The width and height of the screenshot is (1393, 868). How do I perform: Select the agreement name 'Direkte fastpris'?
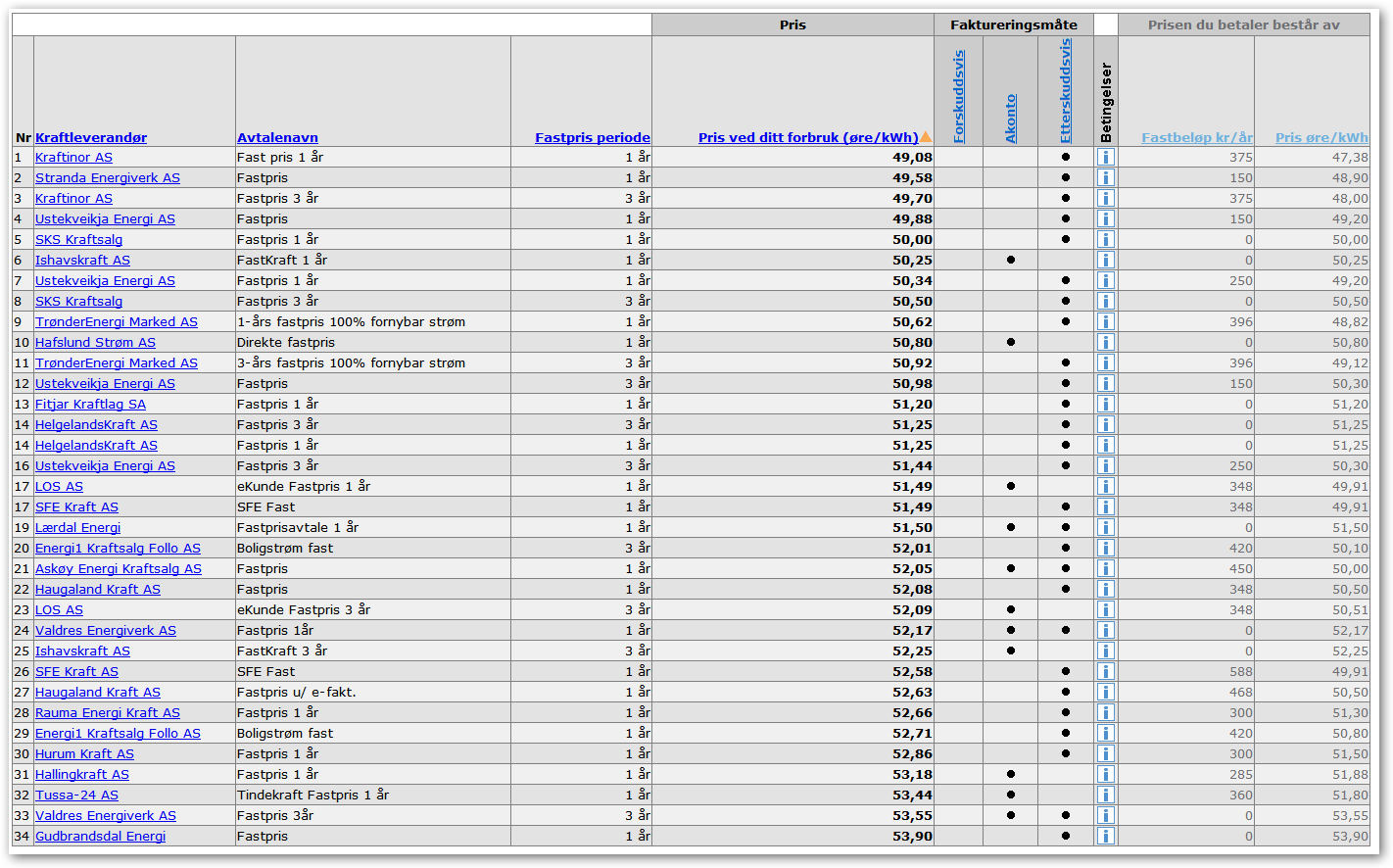(286, 342)
